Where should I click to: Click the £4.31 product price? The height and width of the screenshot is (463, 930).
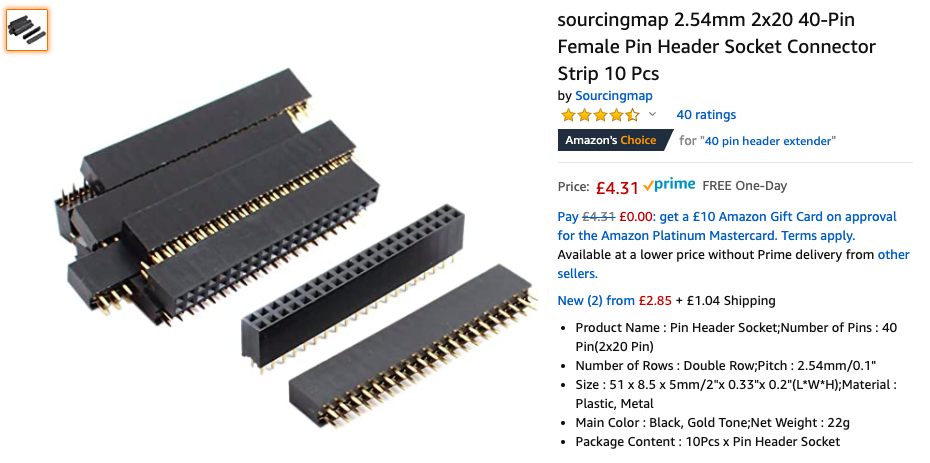[617, 187]
